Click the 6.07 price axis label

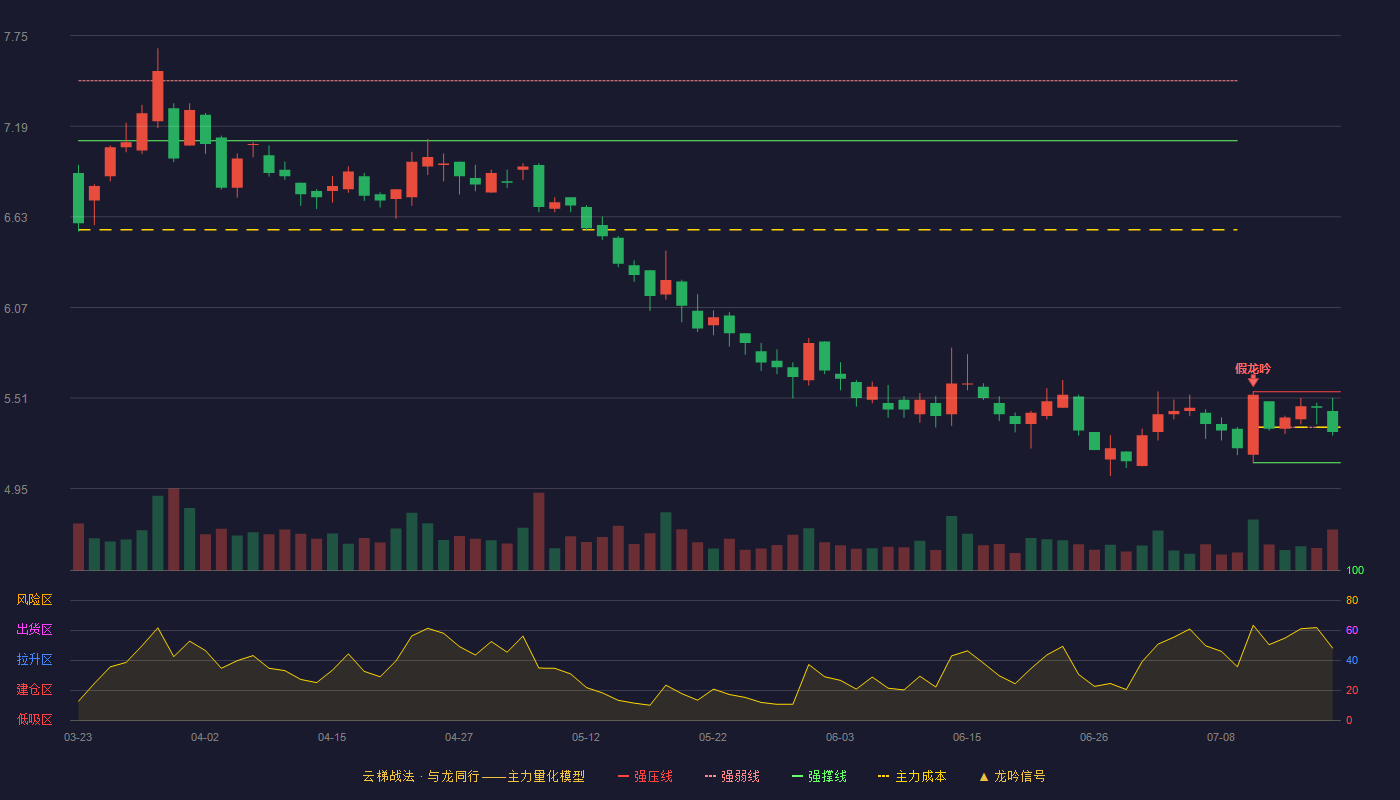pyautogui.click(x=16, y=309)
